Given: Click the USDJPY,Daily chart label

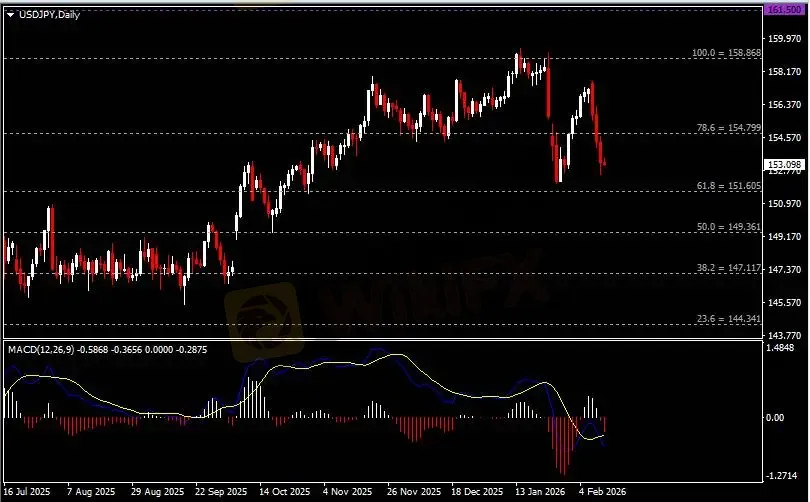Looking at the screenshot, I should [x=50, y=15].
